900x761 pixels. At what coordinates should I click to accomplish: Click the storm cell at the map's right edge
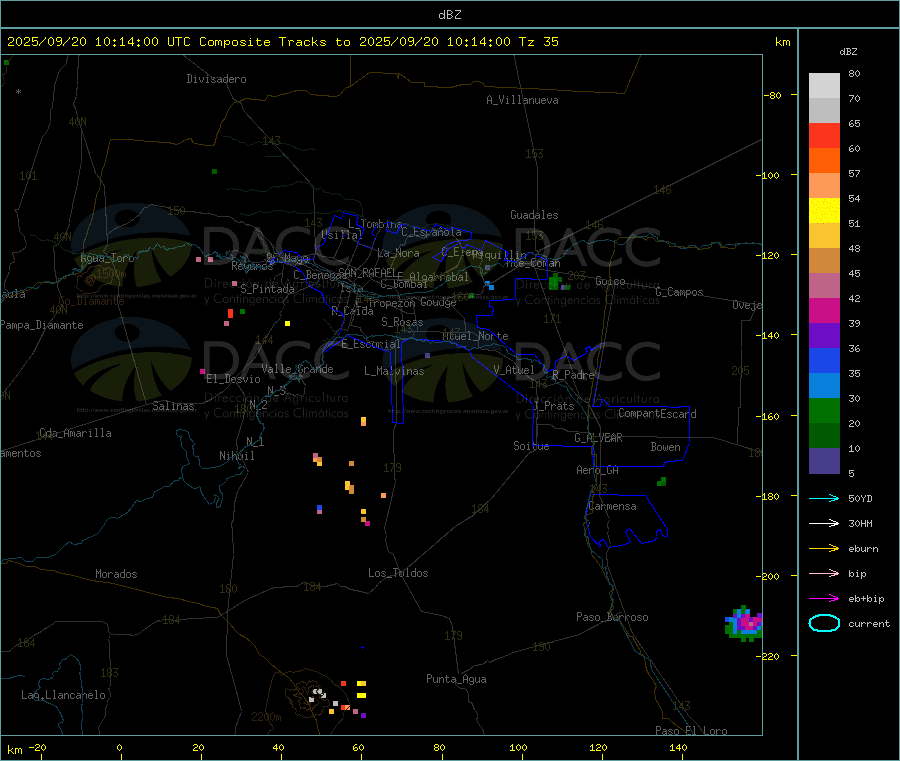pyautogui.click(x=744, y=623)
